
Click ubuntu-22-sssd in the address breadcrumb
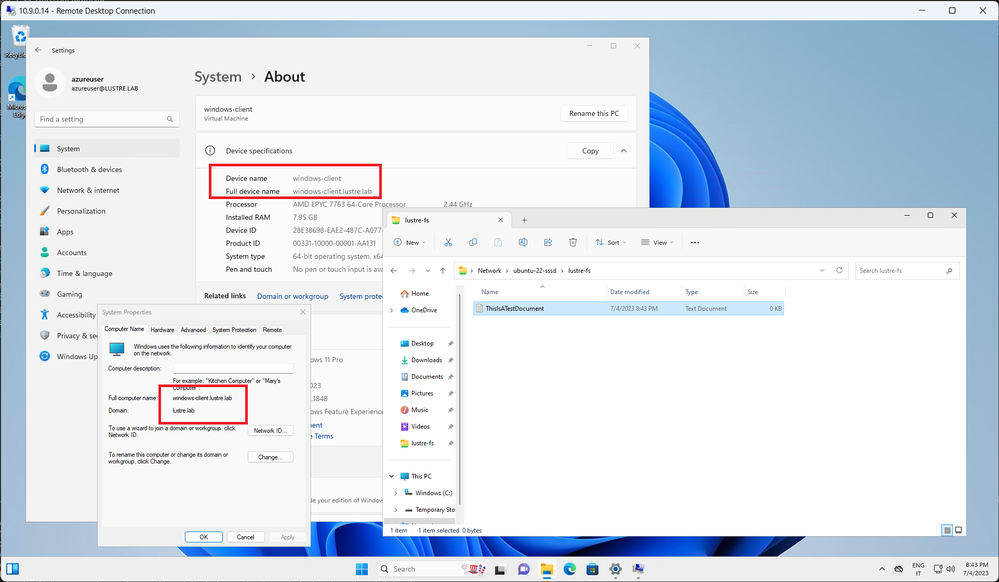click(x=535, y=270)
